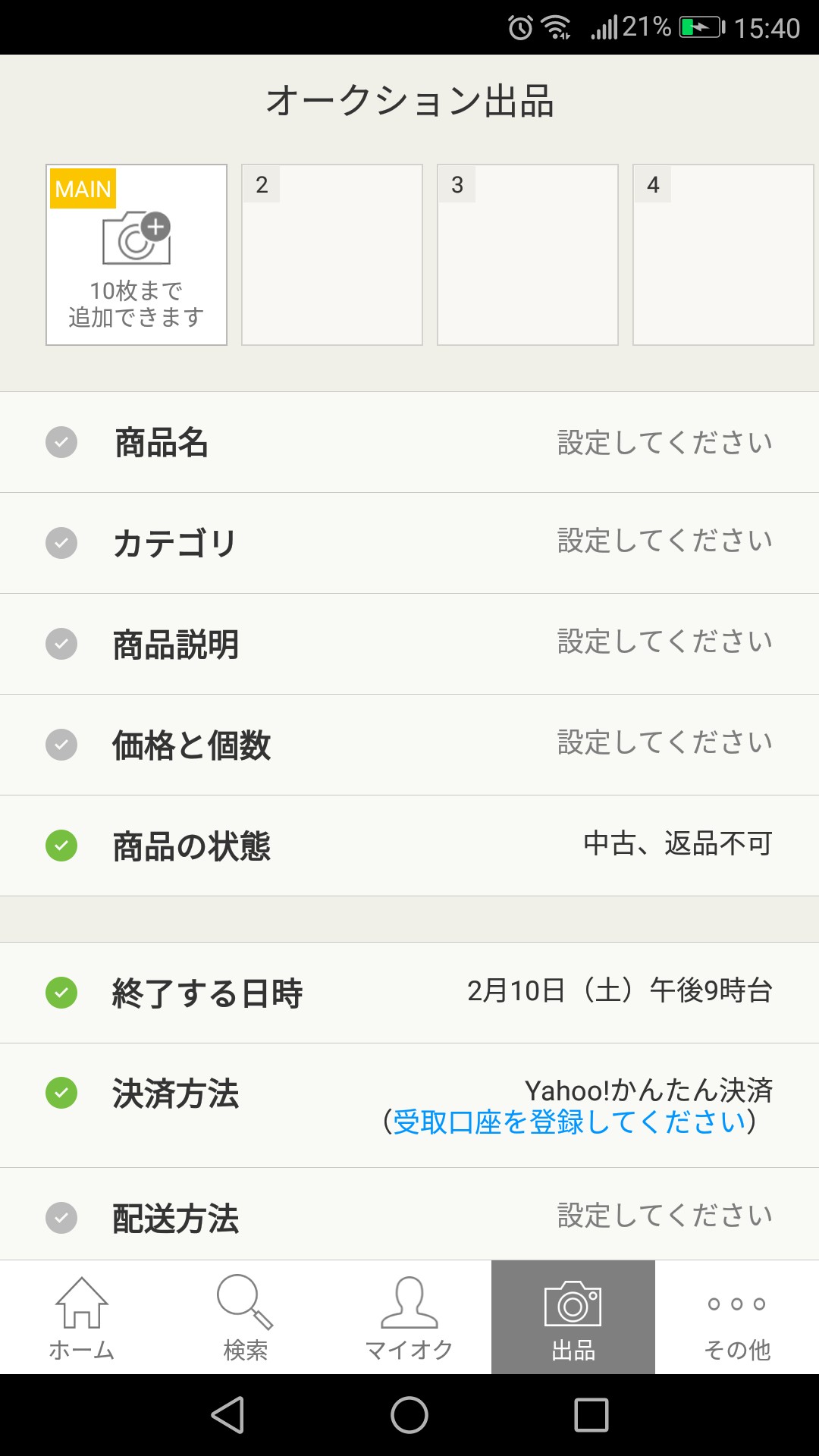Open the 配送方法 setting row

(409, 1216)
